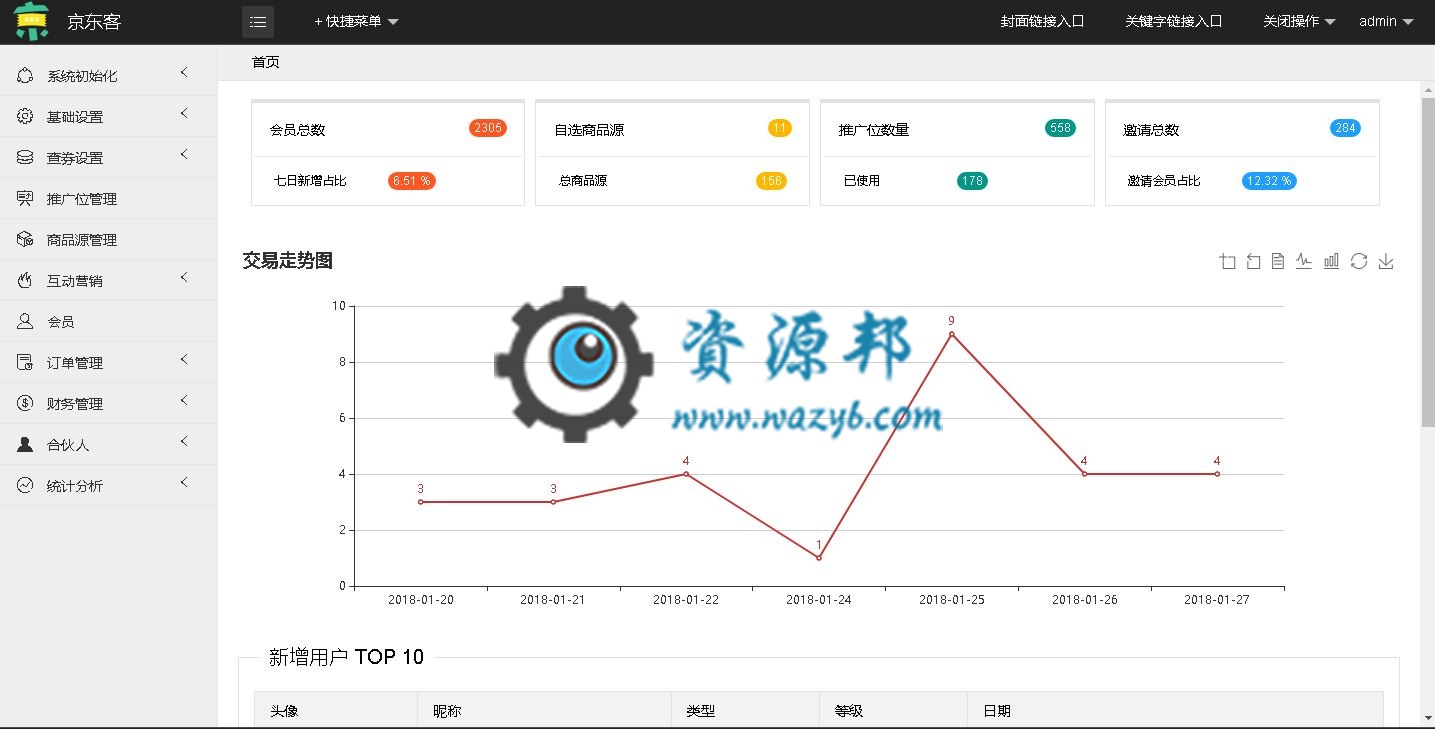
Task: Click the 类型 column header
Action: 700,711
